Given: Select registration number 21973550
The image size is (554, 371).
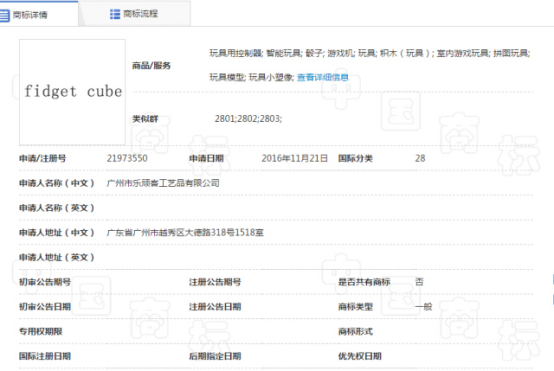Looking at the screenshot, I should (x=127, y=158).
